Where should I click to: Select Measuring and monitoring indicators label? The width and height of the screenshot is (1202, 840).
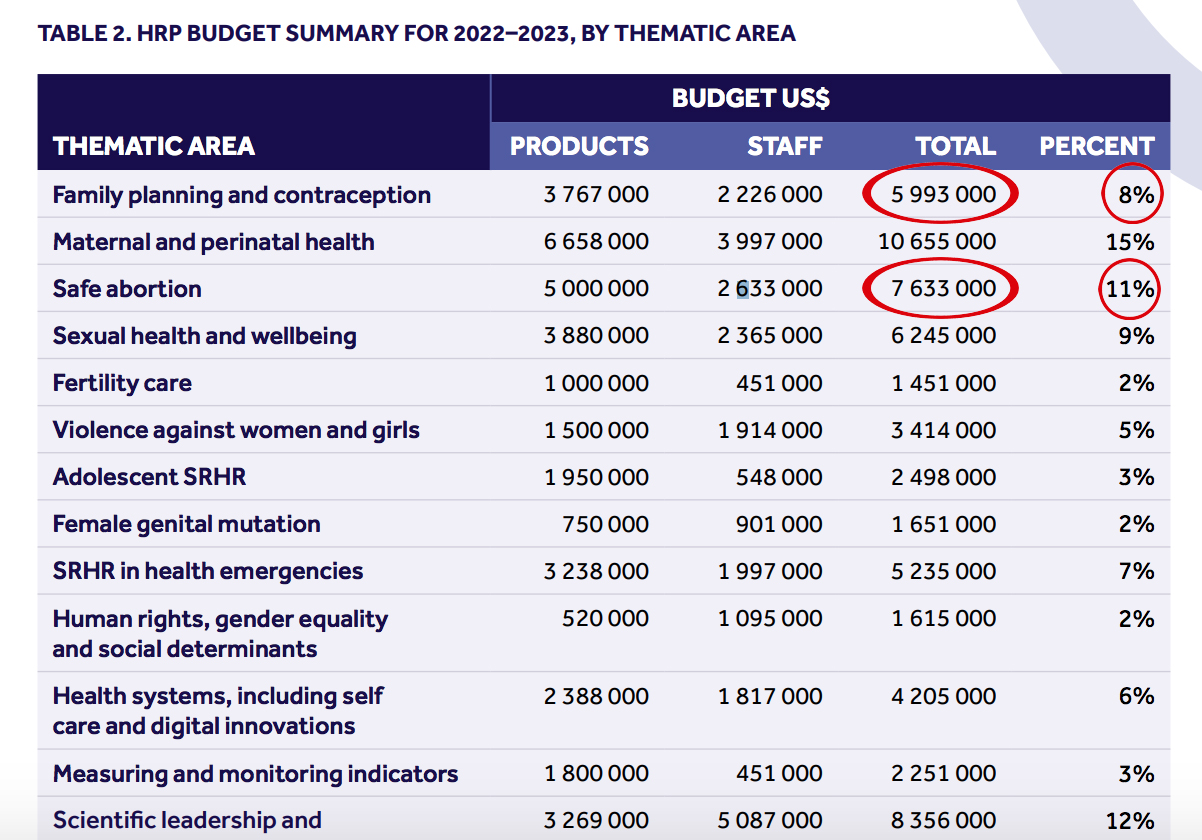(255, 774)
